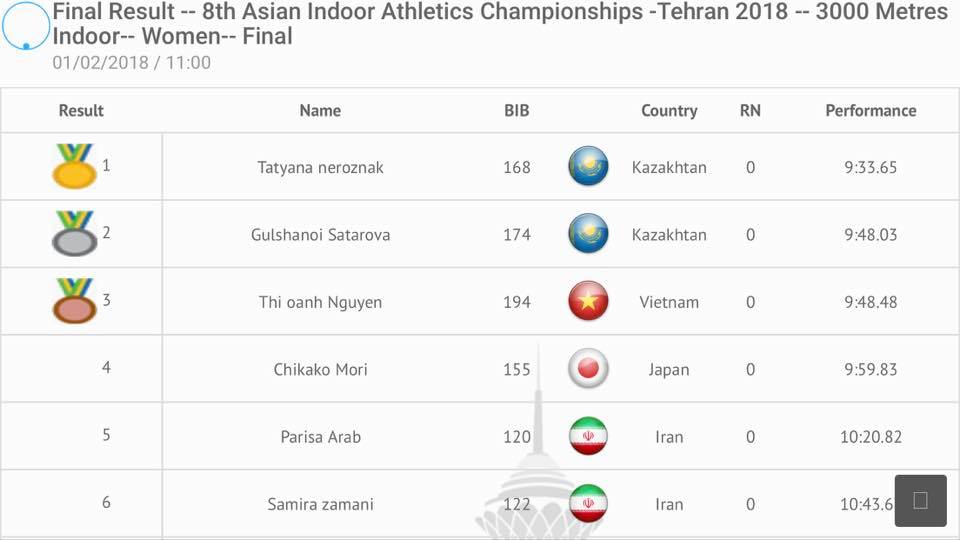Click the Performance column header
The width and height of the screenshot is (960, 540).
(871, 111)
